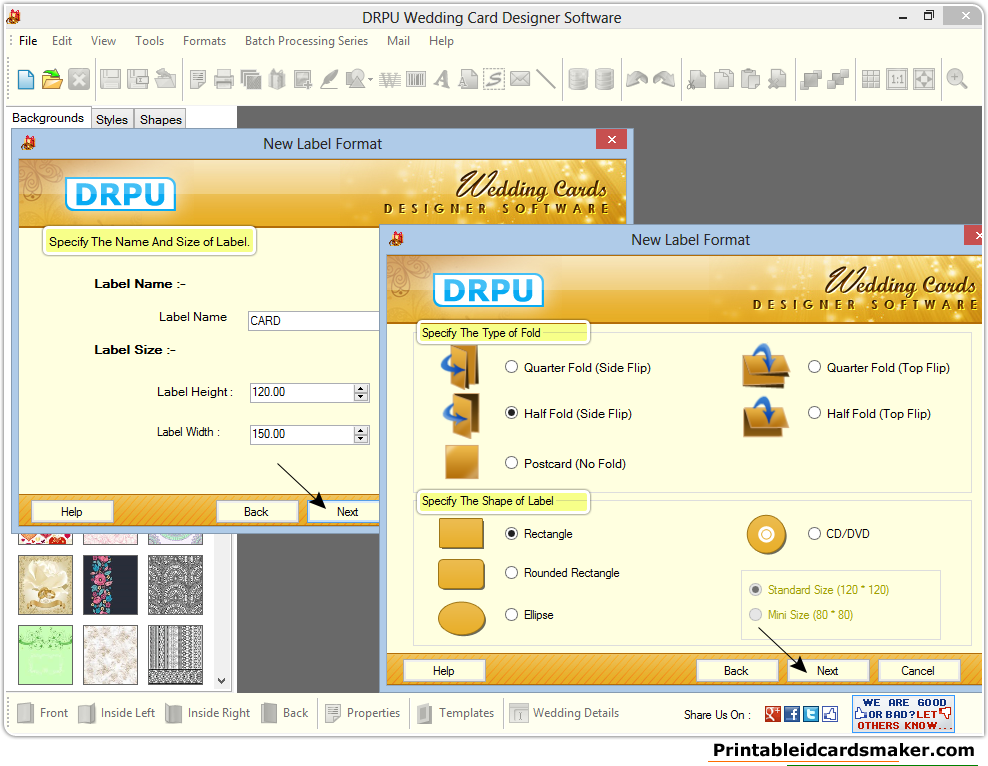Click Back in fold type dialog
This screenshot has width=988, height=766.
tap(736, 671)
